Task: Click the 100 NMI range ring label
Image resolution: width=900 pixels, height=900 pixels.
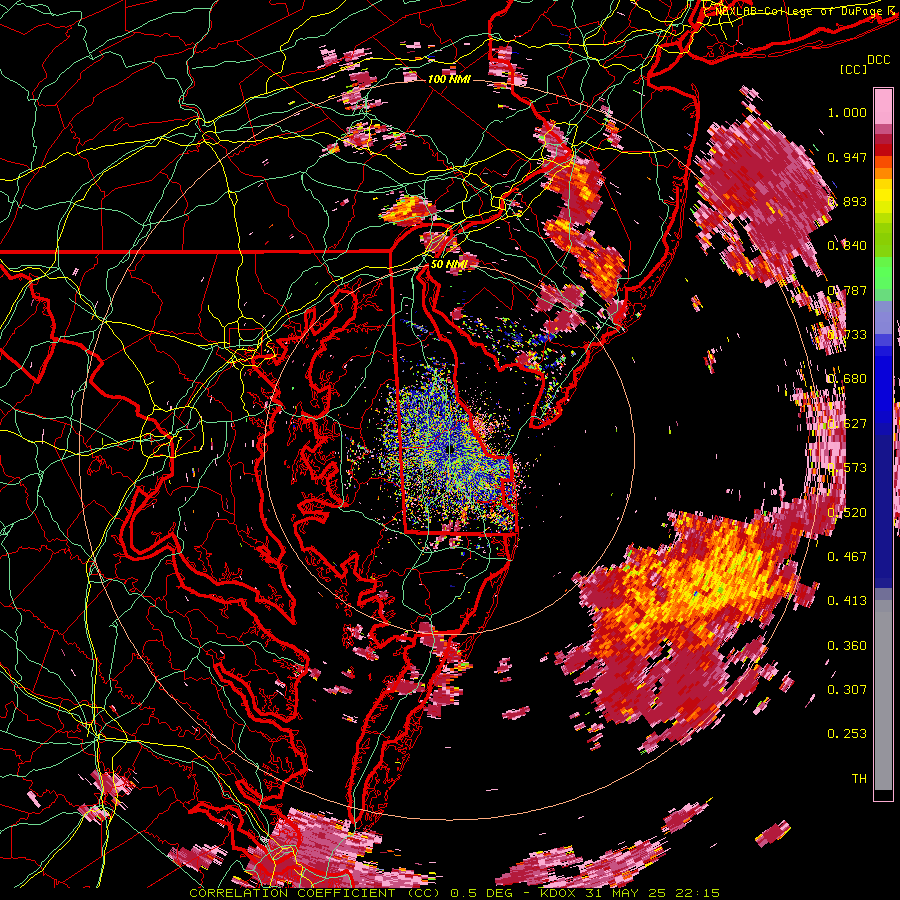Action: (449, 79)
